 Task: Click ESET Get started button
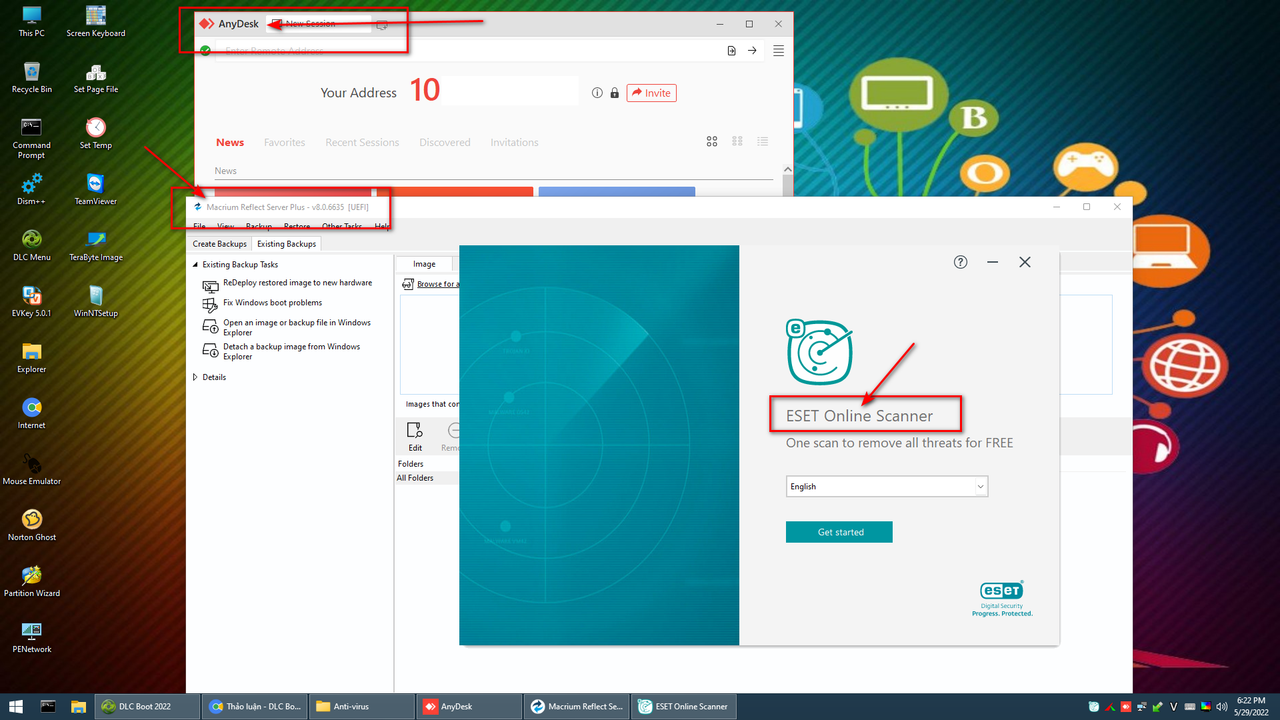coord(839,532)
